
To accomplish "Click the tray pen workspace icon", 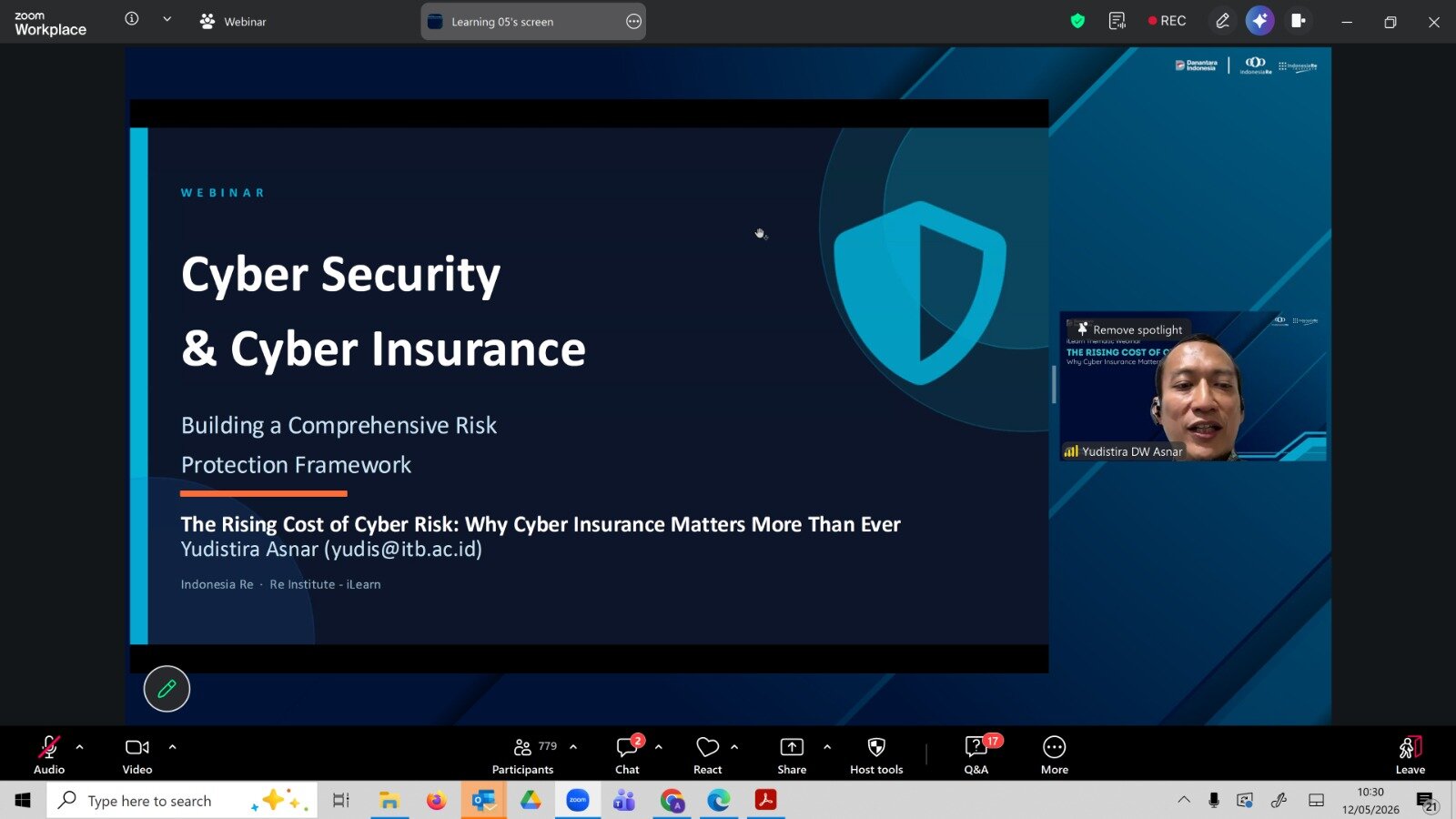I will [x=1279, y=800].
